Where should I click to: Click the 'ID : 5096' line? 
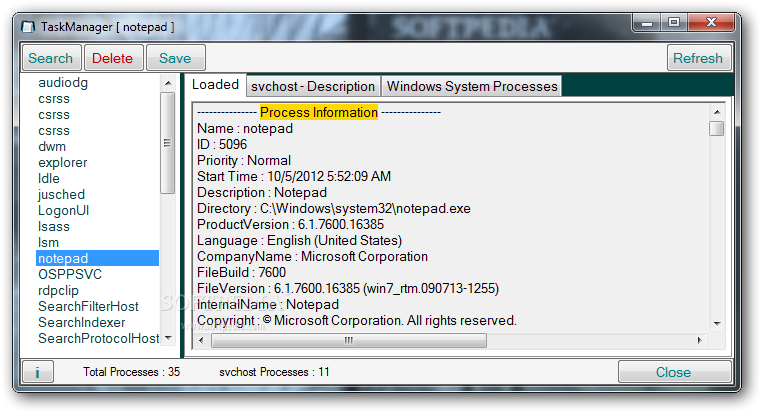point(222,145)
